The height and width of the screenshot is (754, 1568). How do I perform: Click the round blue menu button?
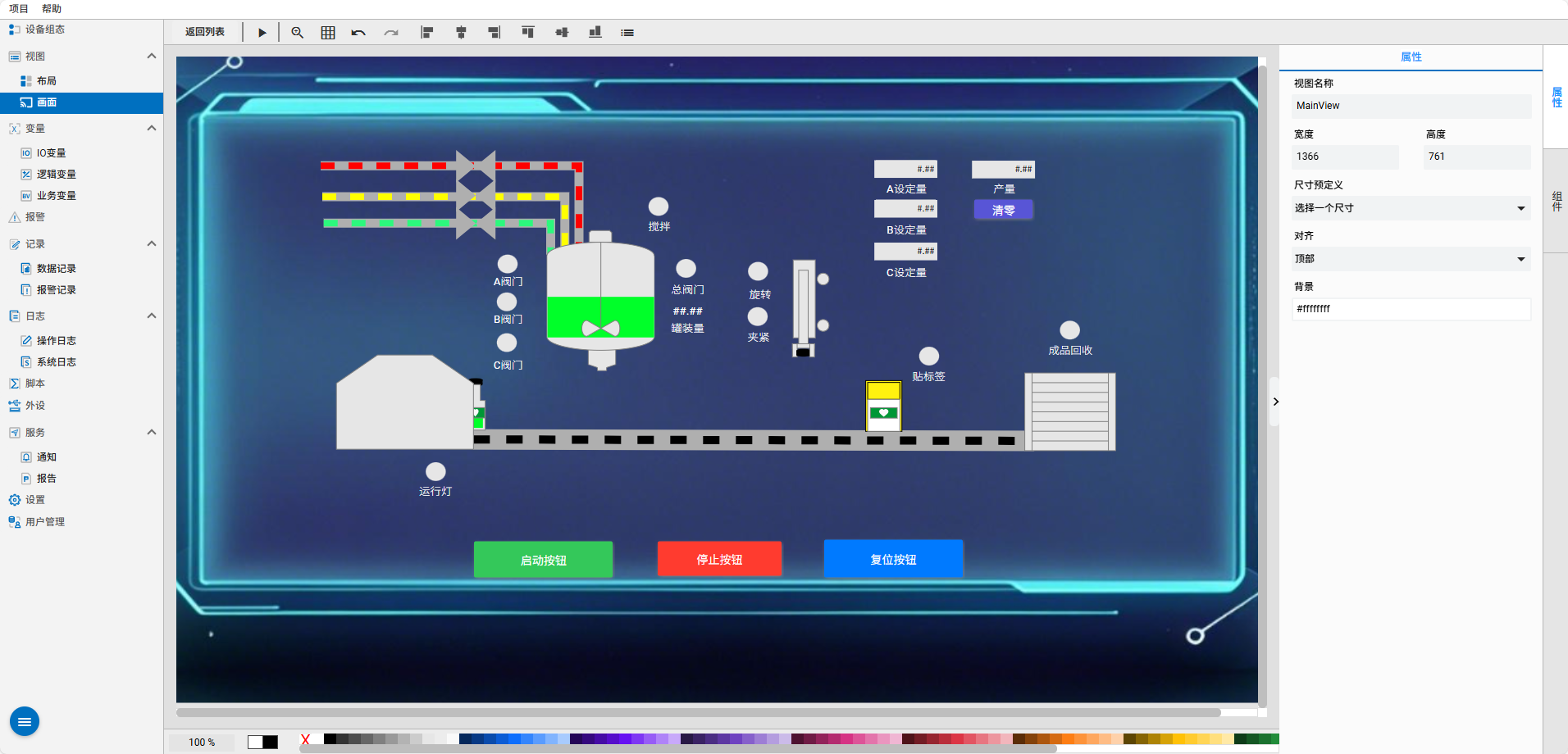pos(25,721)
